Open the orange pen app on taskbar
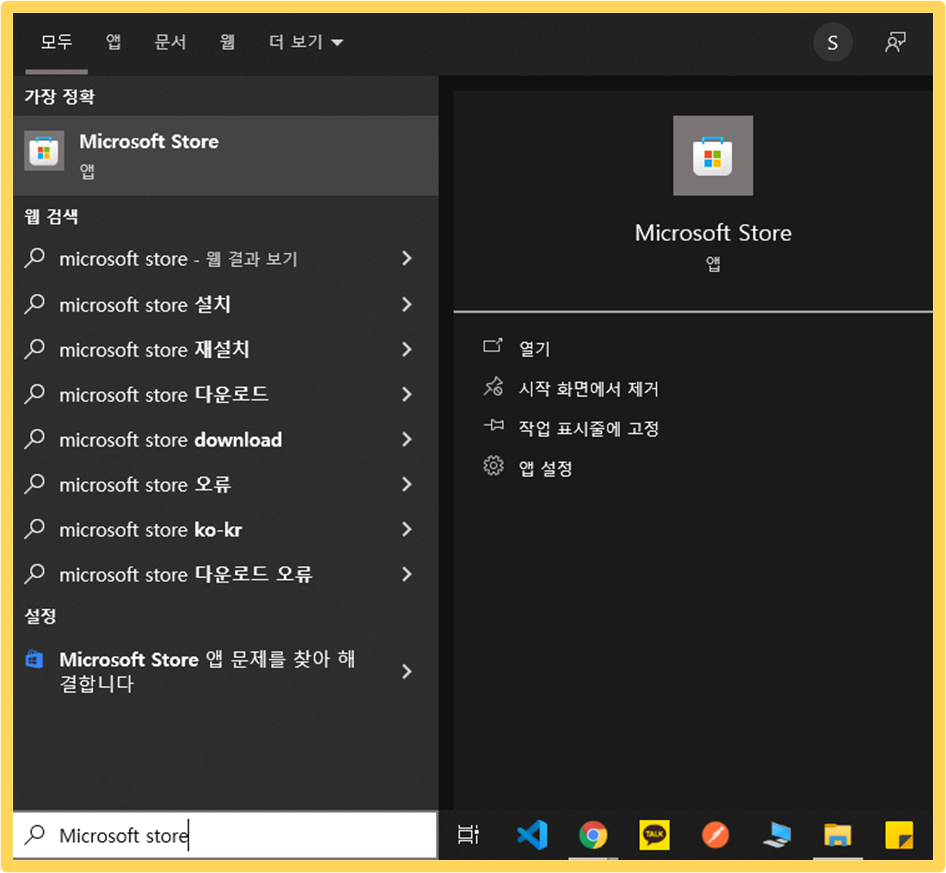 716,835
